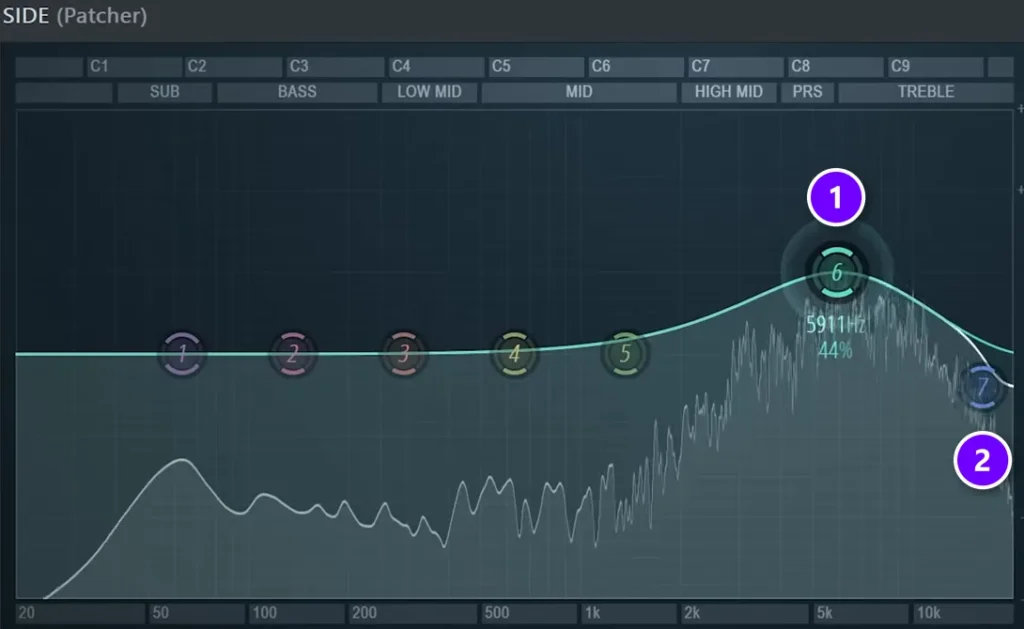Viewport: 1024px width, 629px height.
Task: Click the 100 Hz frequency scale label
Action: [264, 613]
